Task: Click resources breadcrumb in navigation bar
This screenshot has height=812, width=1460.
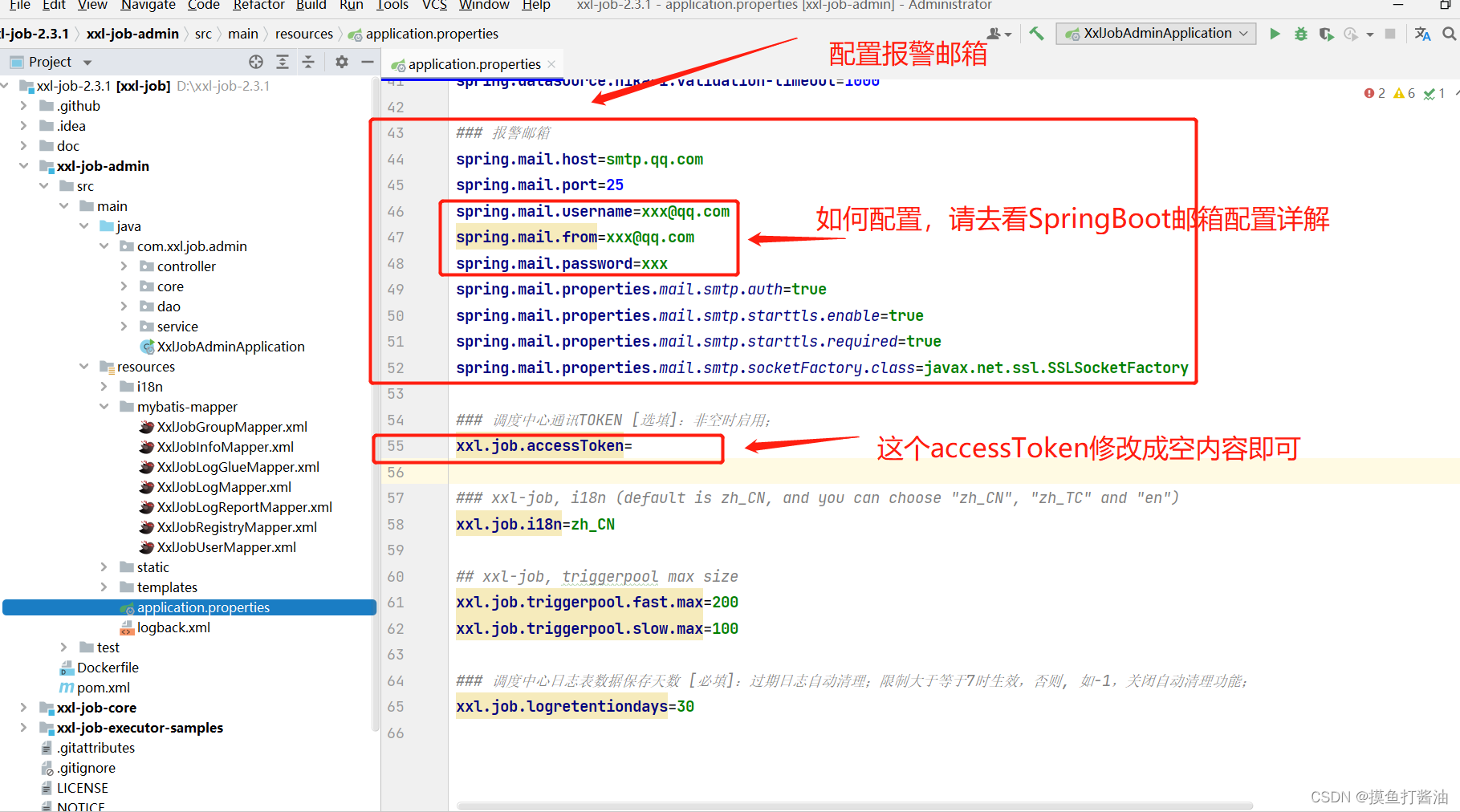Action: (303, 34)
